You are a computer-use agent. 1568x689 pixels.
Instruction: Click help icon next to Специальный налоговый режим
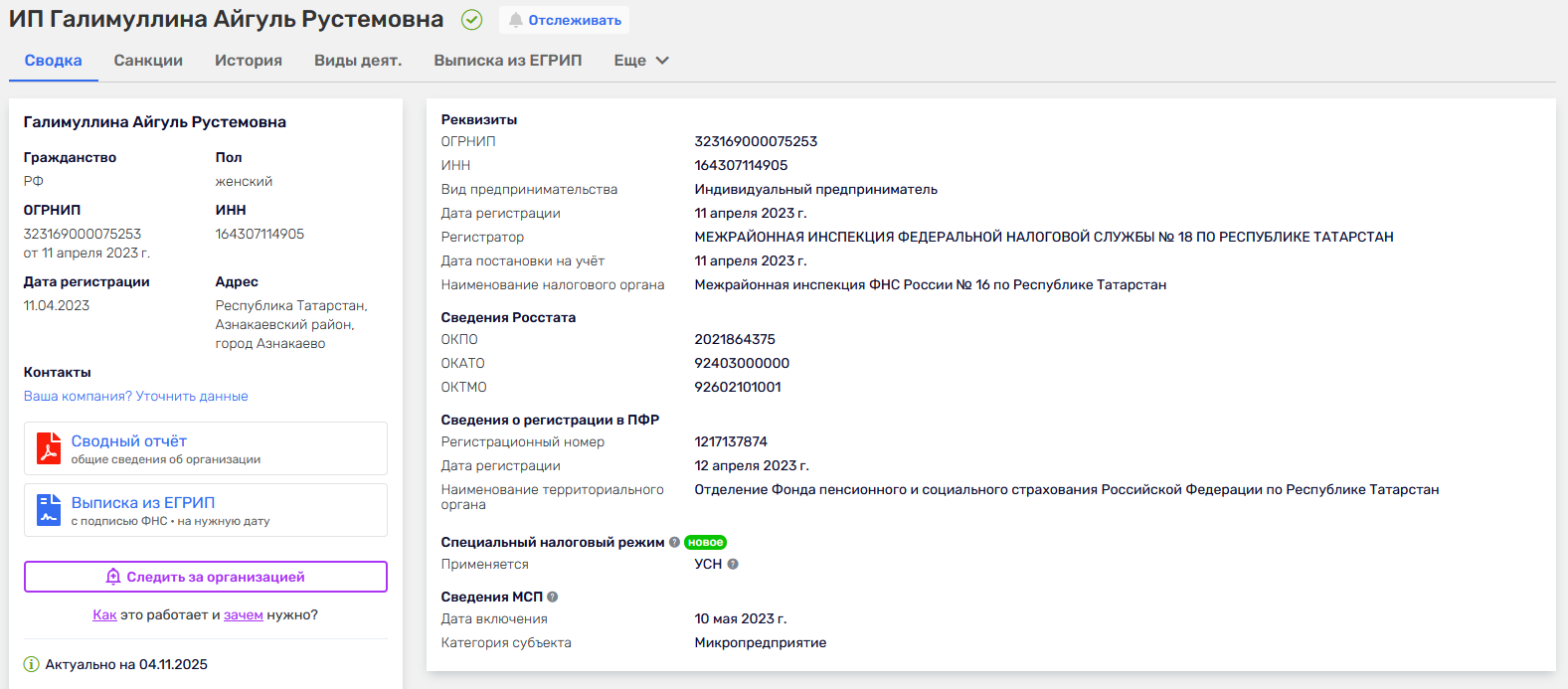[x=674, y=542]
